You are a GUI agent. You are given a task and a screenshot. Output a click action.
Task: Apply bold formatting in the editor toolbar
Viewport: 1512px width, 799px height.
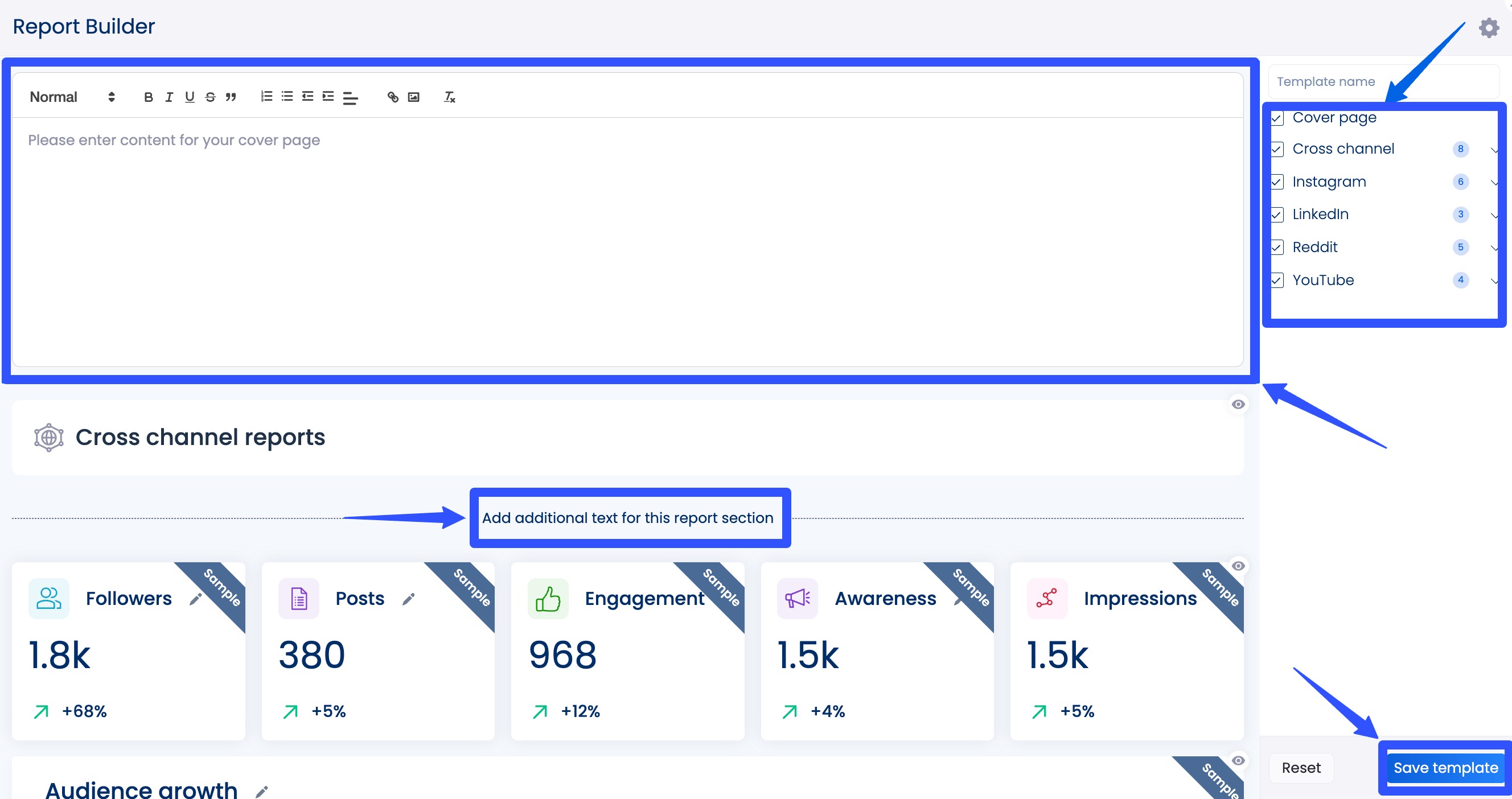(148, 97)
